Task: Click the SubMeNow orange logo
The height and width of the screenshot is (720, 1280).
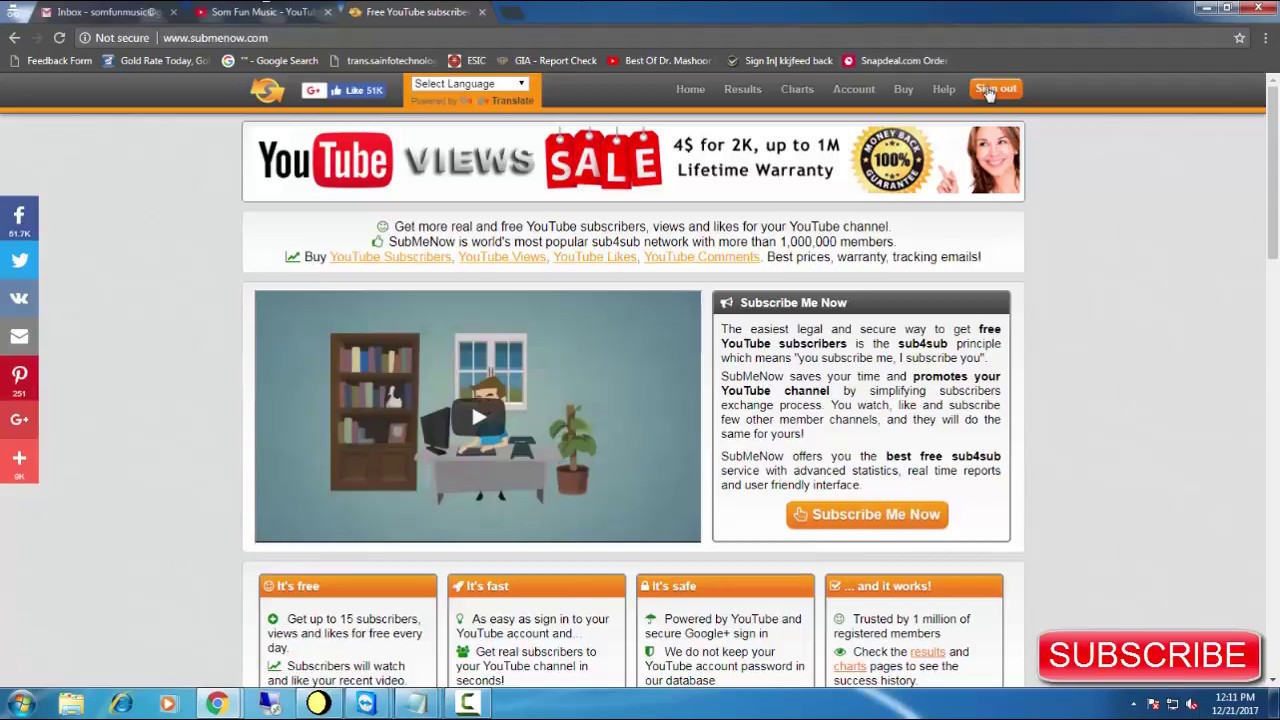Action: tap(267, 90)
